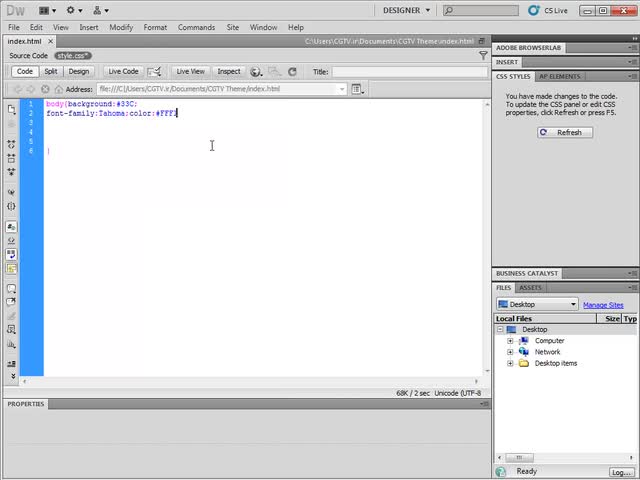Image resolution: width=640 pixels, height=480 pixels.
Task: Switch to the AP Elements tab
Action: click(560, 76)
